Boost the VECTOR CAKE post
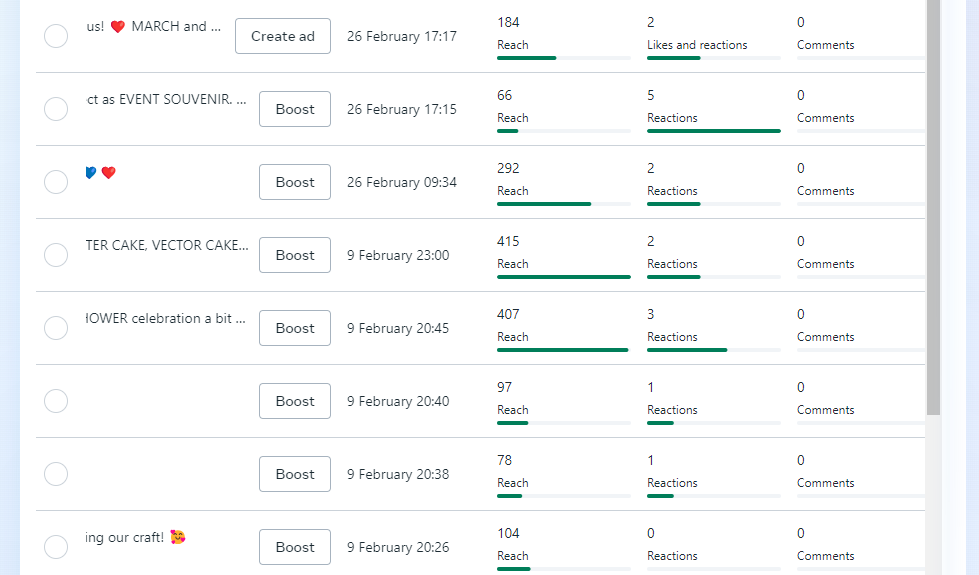 coord(295,255)
